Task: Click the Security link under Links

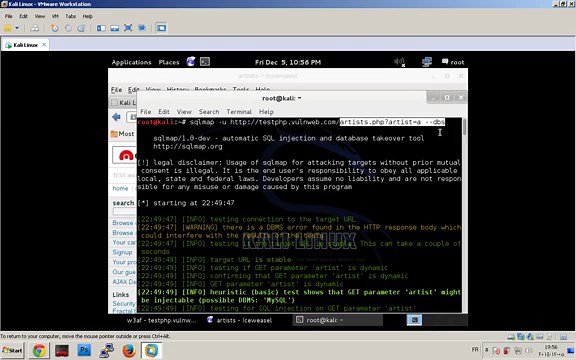Action: 124,303
